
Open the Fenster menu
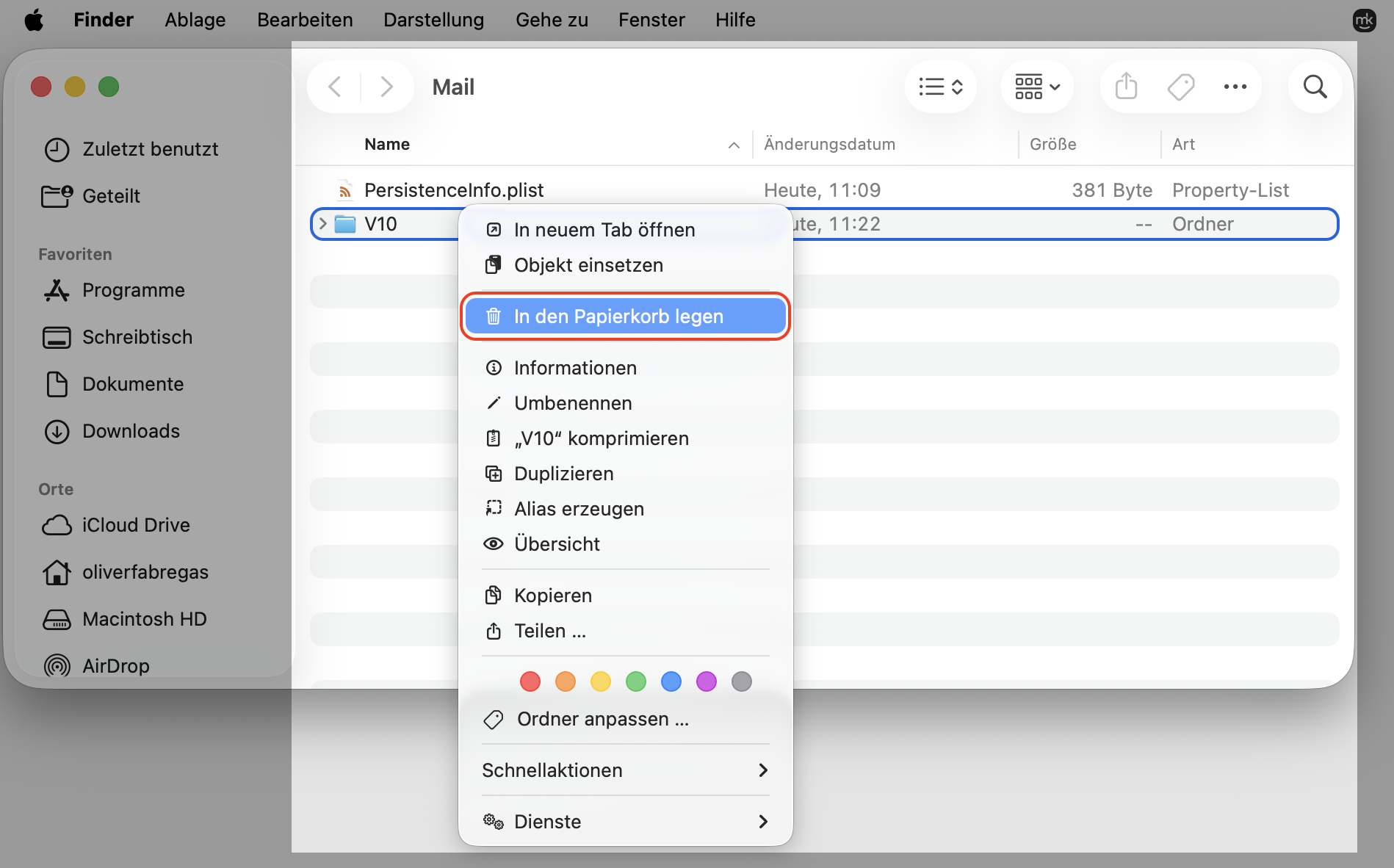coord(651,20)
